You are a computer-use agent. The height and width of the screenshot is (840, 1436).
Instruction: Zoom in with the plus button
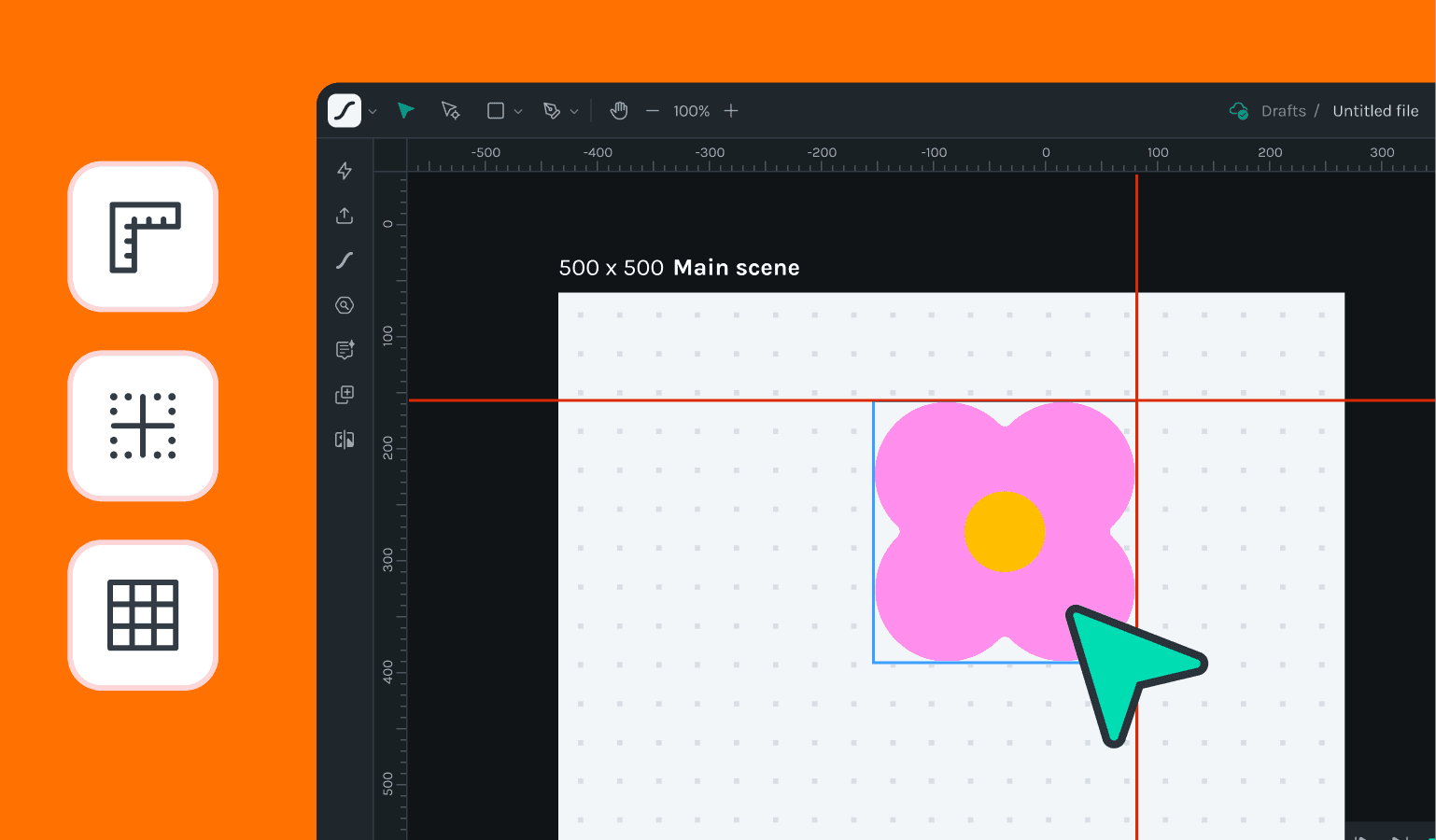(x=731, y=110)
